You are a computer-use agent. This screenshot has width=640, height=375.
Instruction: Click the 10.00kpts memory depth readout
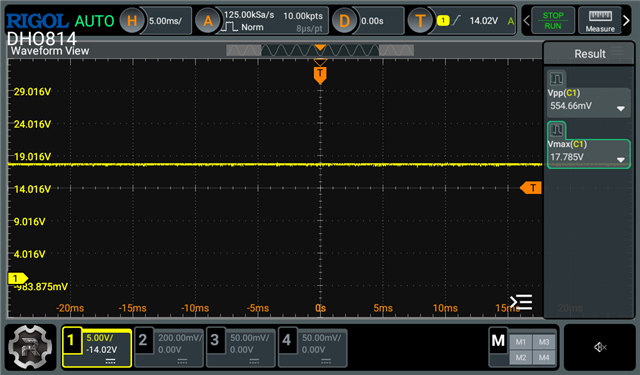(303, 16)
